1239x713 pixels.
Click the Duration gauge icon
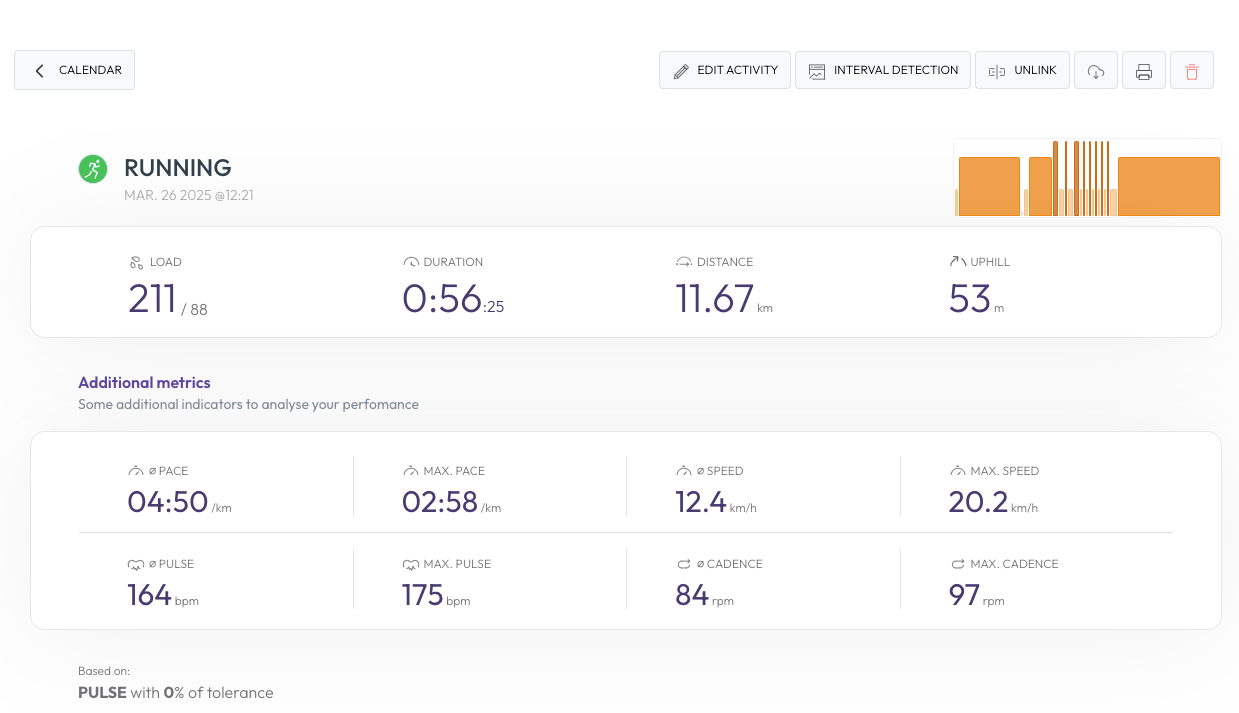coord(411,262)
